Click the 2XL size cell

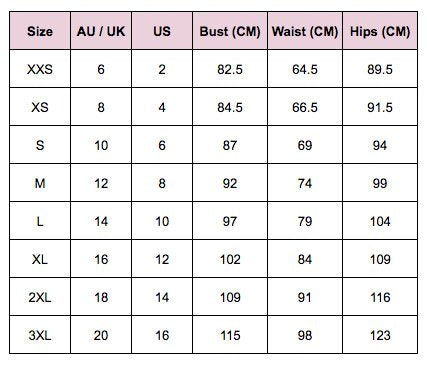[40, 297]
